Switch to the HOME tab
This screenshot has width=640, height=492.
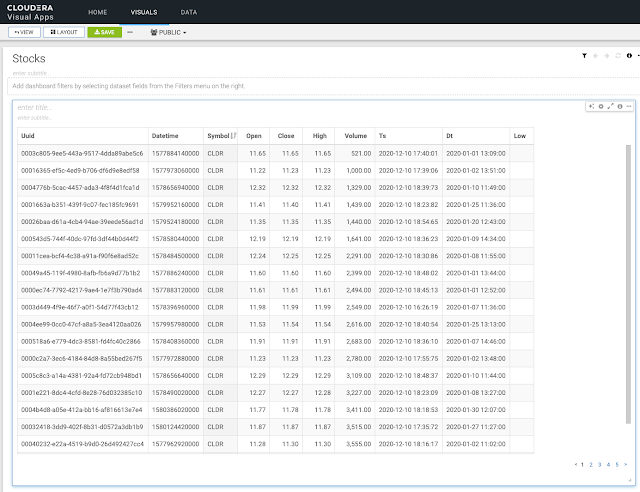point(97,12)
